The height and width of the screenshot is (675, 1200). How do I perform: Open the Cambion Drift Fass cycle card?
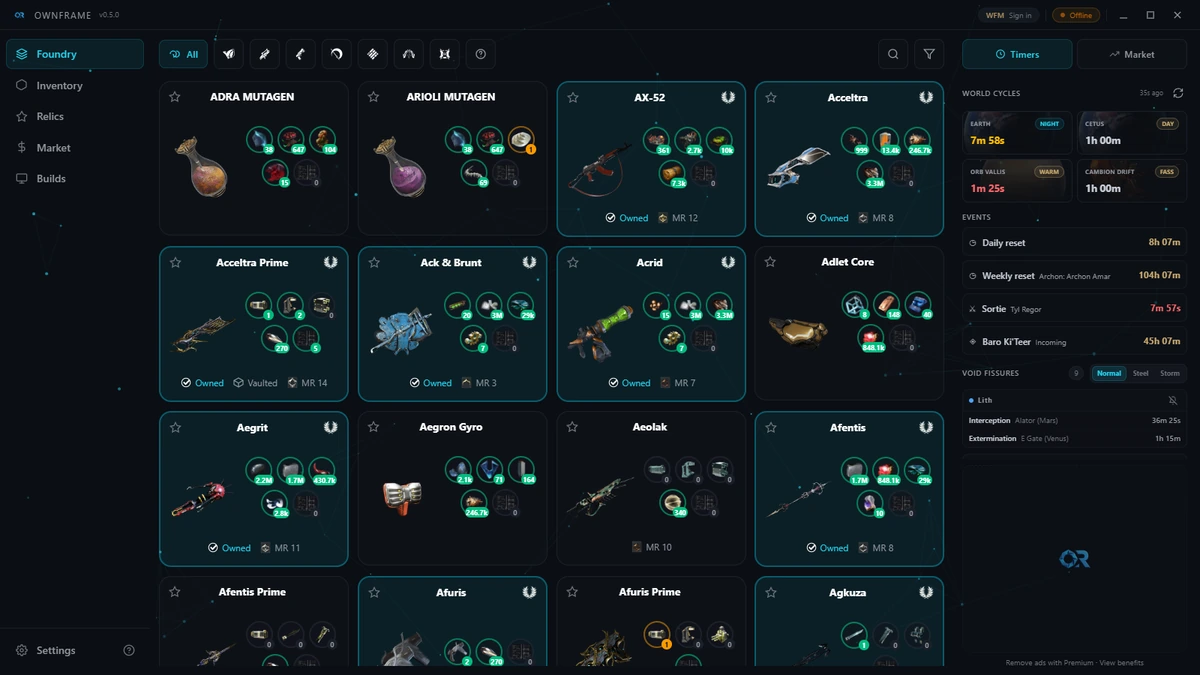click(1132, 181)
